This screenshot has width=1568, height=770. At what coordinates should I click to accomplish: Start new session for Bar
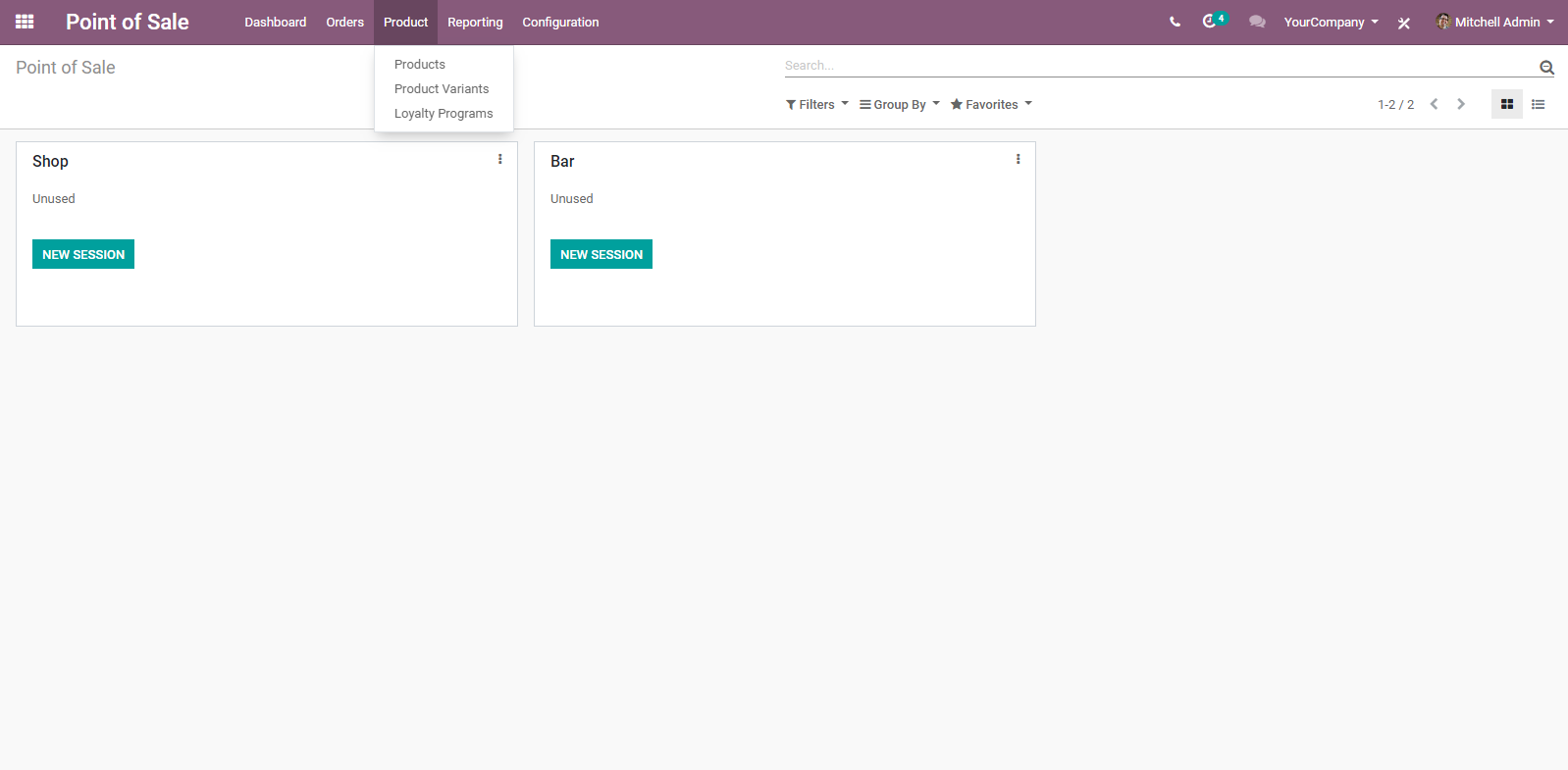click(601, 254)
